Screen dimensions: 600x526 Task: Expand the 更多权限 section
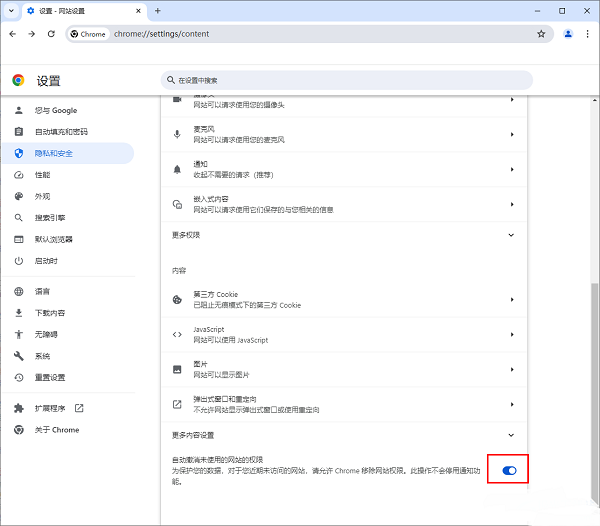tap(511, 235)
